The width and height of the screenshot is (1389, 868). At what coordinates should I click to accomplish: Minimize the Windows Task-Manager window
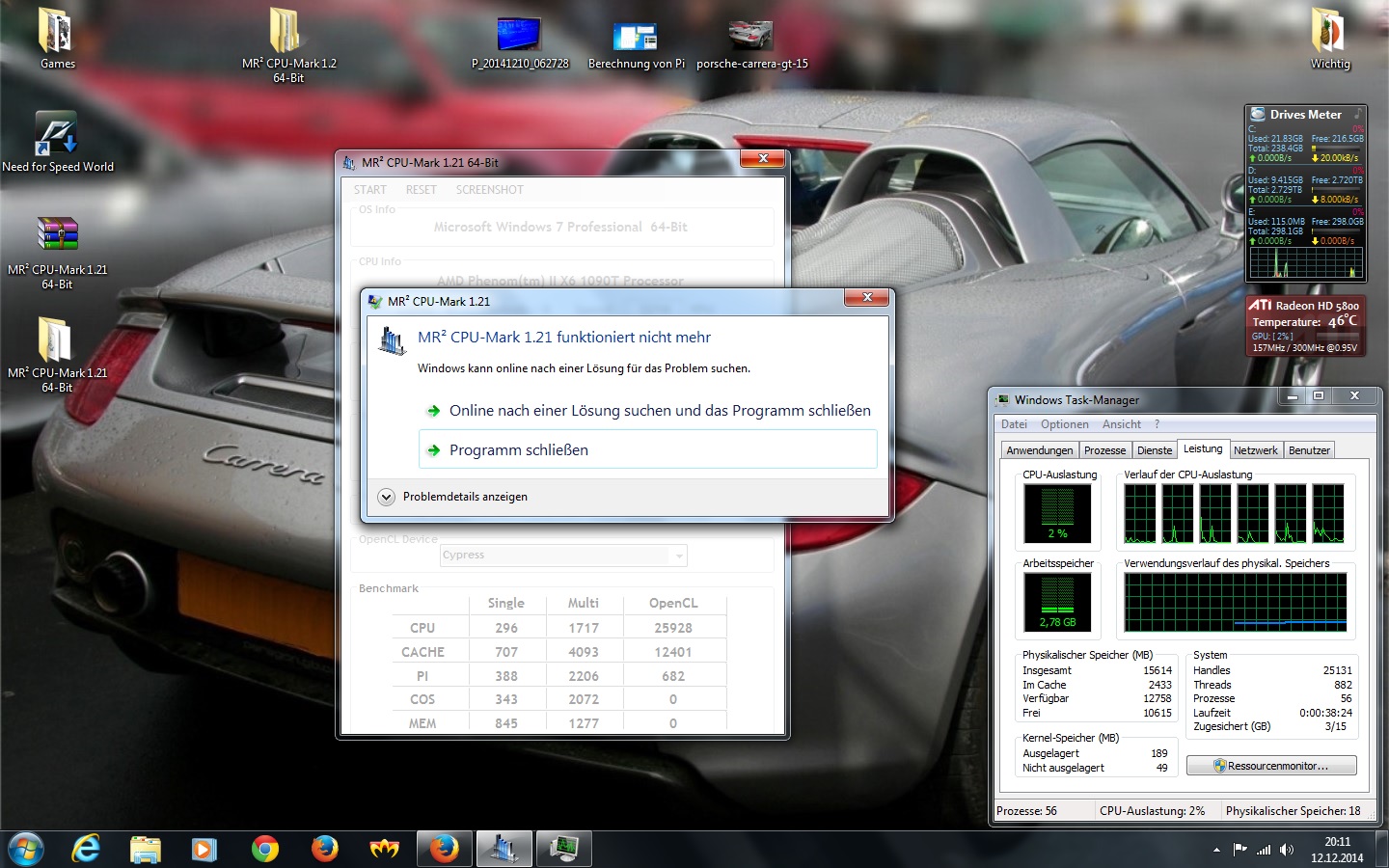pyautogui.click(x=1293, y=396)
